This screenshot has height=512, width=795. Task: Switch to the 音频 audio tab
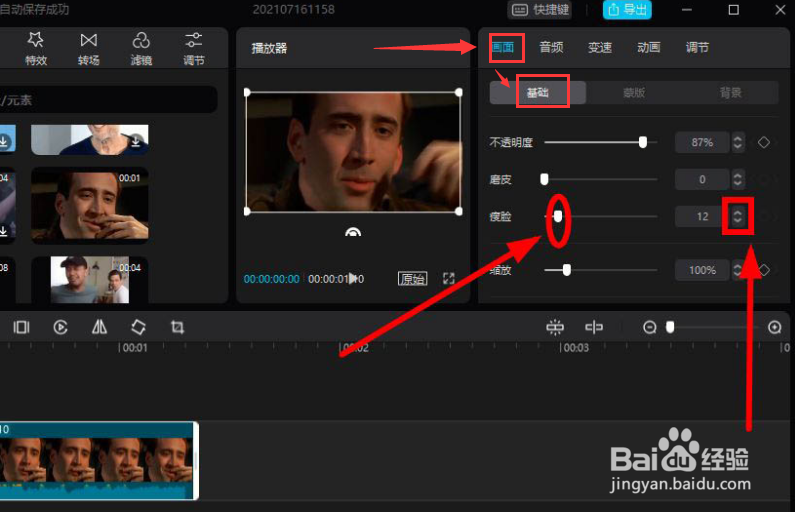(x=551, y=48)
